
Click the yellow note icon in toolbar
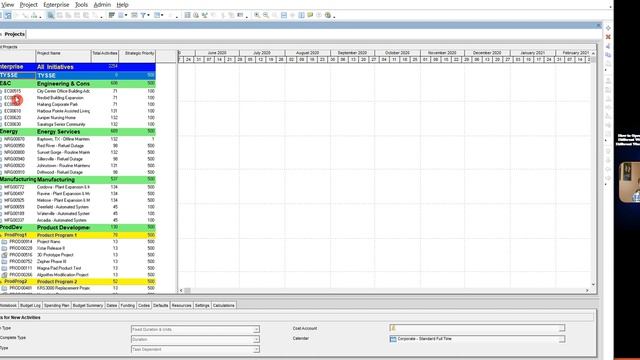310,15
